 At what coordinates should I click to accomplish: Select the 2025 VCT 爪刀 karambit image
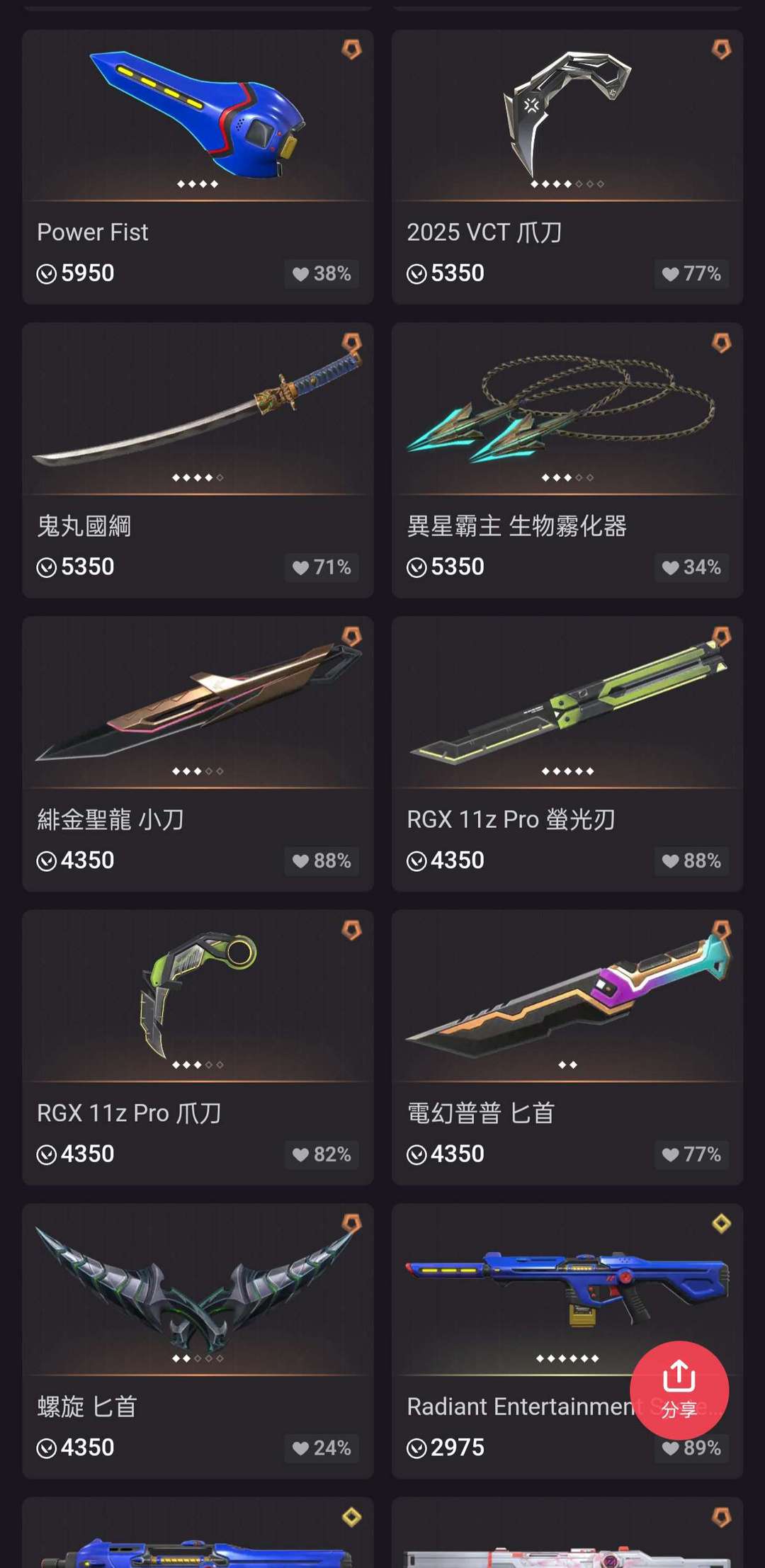[567, 113]
